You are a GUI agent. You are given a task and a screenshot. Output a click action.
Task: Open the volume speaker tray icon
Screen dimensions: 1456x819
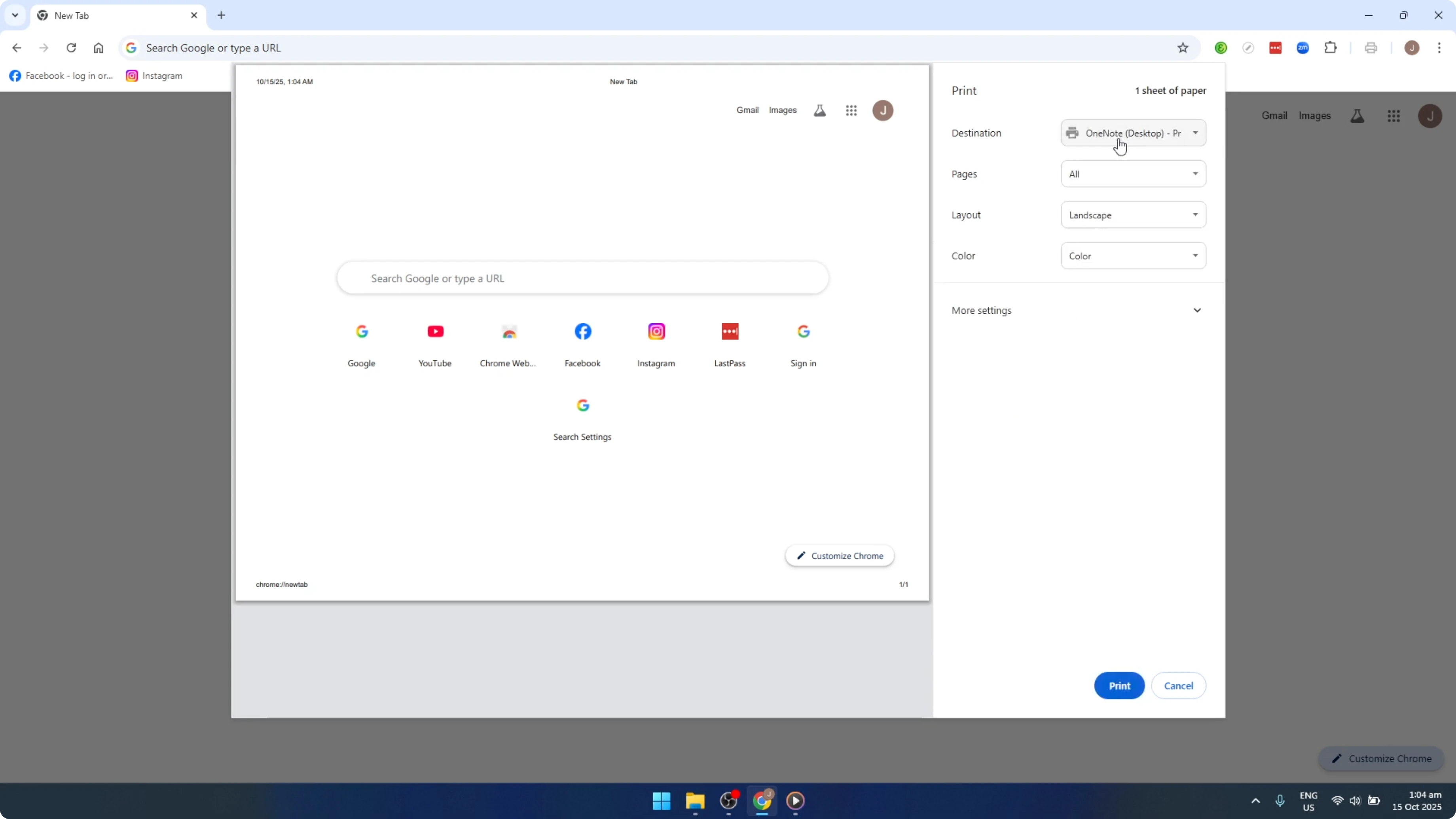click(1355, 801)
